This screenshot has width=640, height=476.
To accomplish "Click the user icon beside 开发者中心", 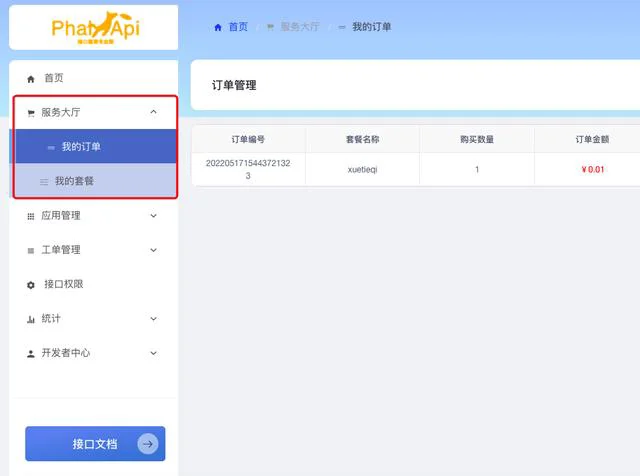I will coord(31,354).
